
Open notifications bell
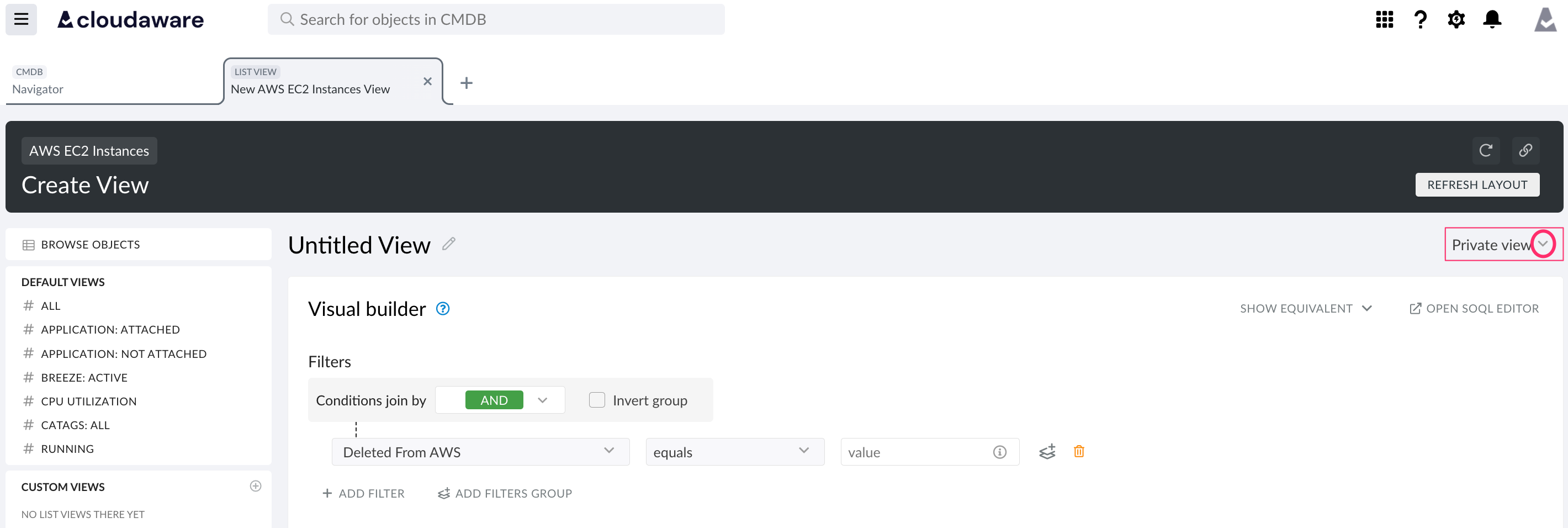(x=1492, y=19)
